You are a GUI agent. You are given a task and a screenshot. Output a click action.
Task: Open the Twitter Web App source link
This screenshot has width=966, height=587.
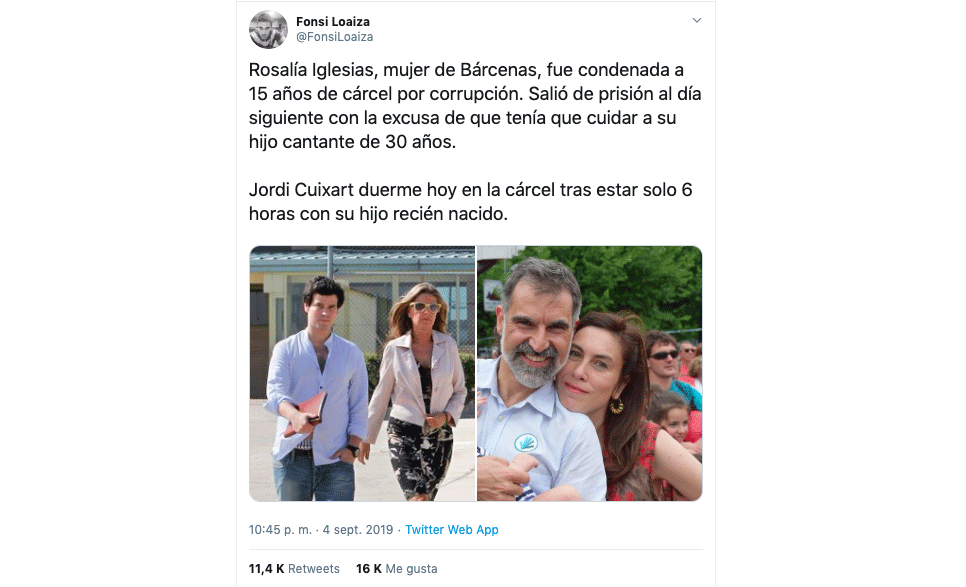tap(452, 530)
